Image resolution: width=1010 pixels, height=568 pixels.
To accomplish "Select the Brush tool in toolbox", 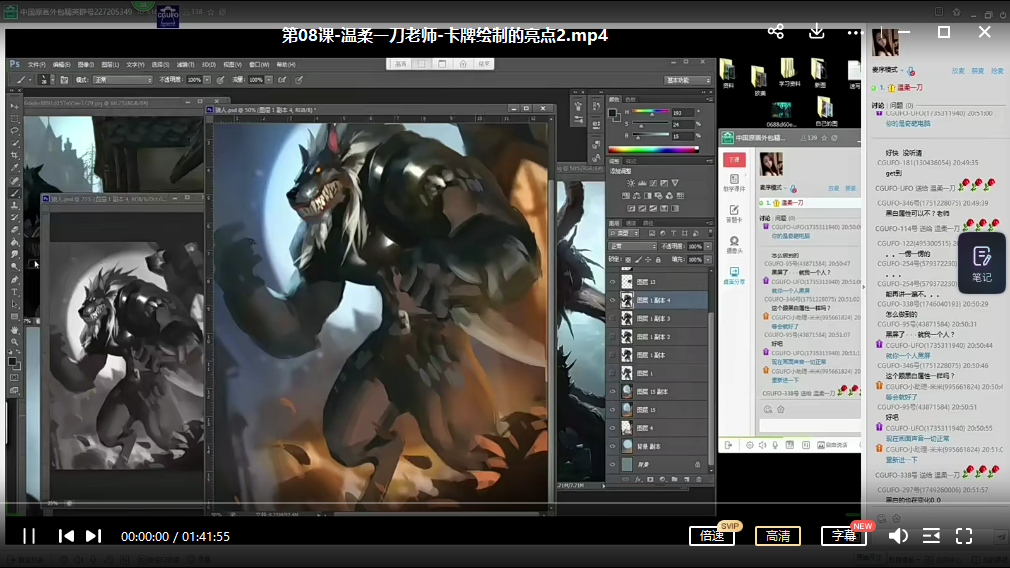I will pos(15,193).
